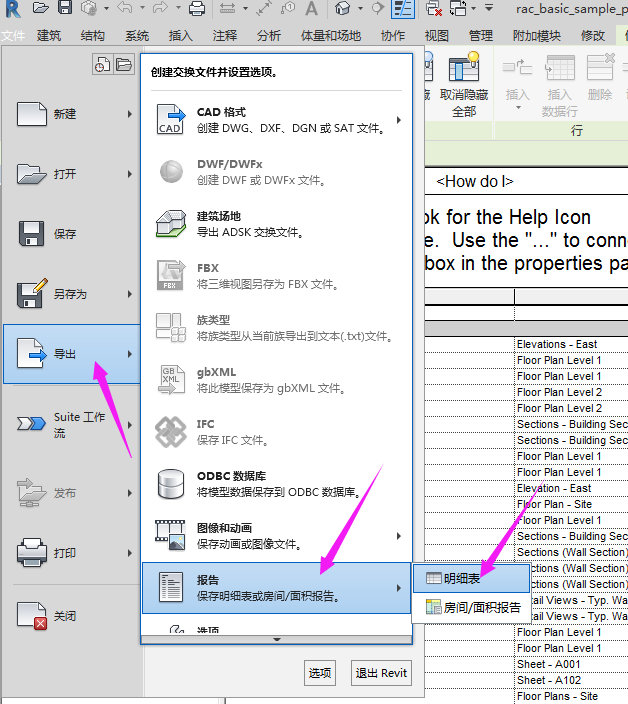Open the Suite 工作流 icon
This screenshot has width=628, height=704.
(x=32, y=424)
